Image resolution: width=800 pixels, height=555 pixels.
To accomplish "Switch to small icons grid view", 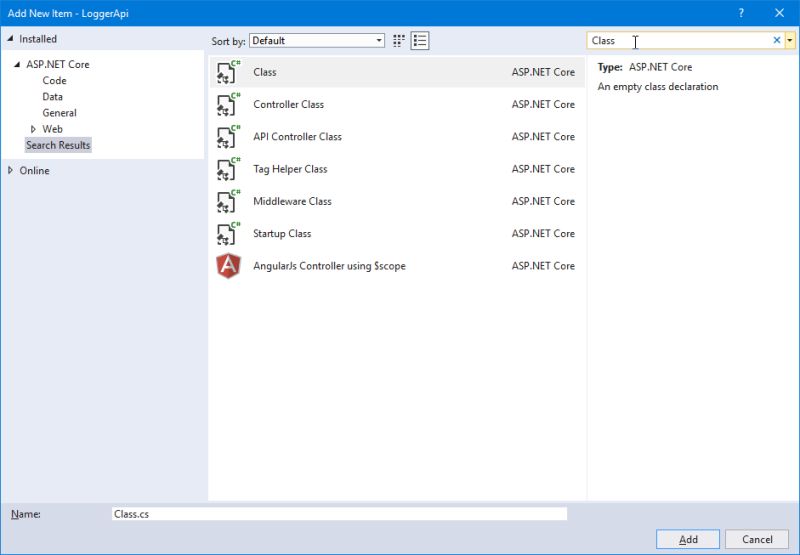I will 399,41.
